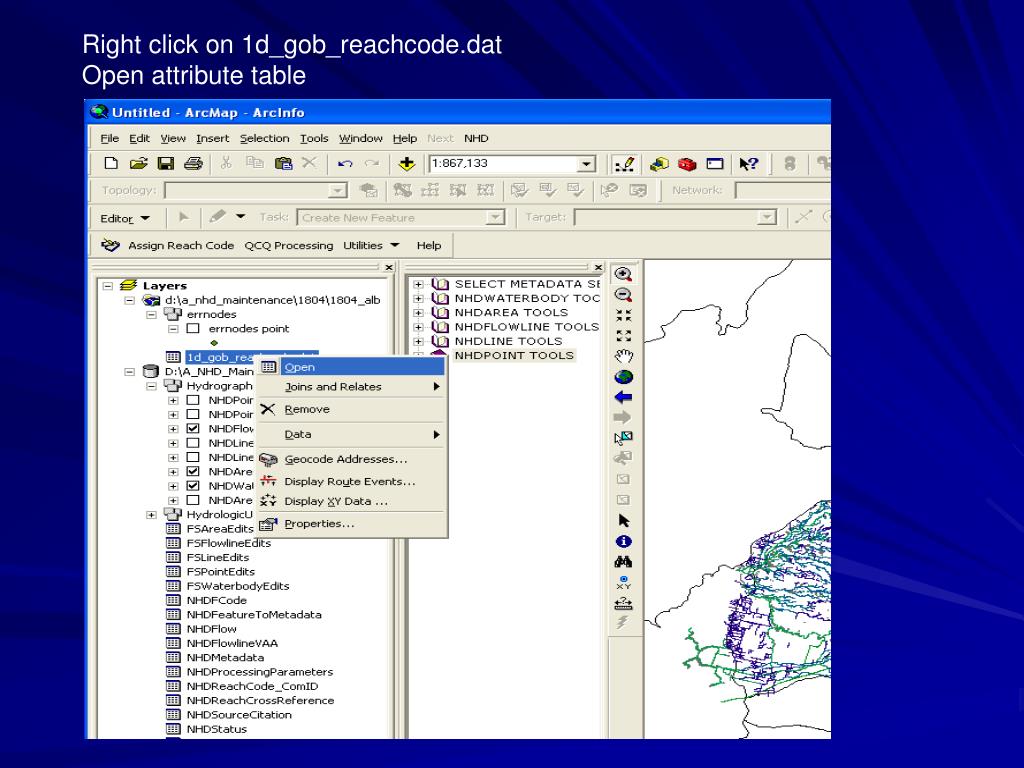Click the Fixed Zoom Out arrows icon
Viewport: 1024px width, 768px height.
[x=624, y=336]
